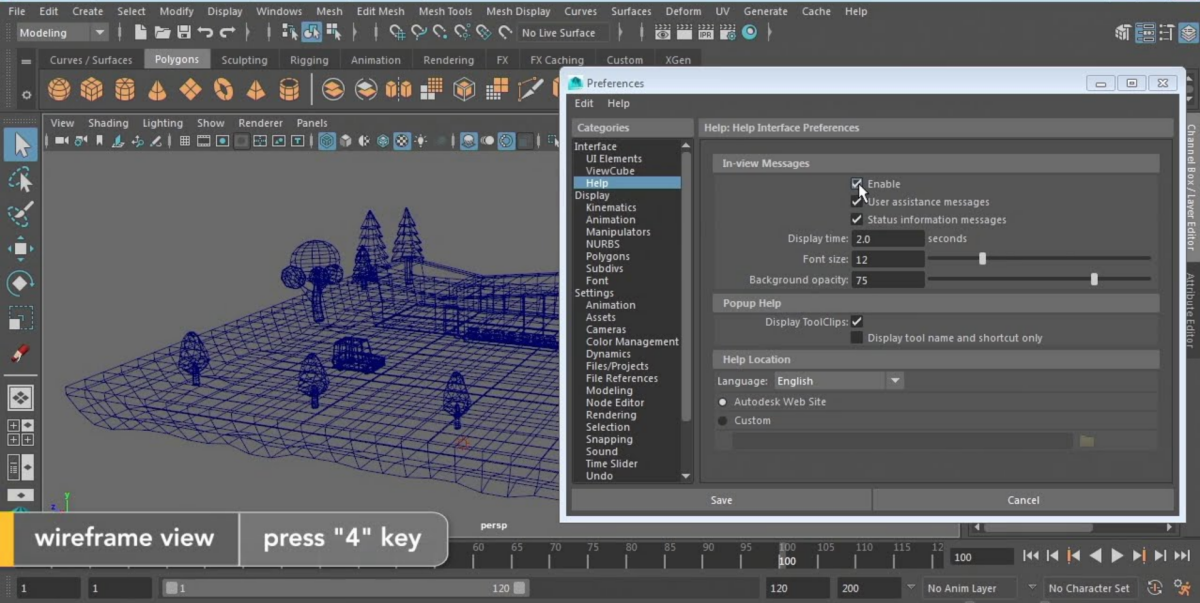Select Color Management category
The height and width of the screenshot is (603, 1200).
pos(632,342)
